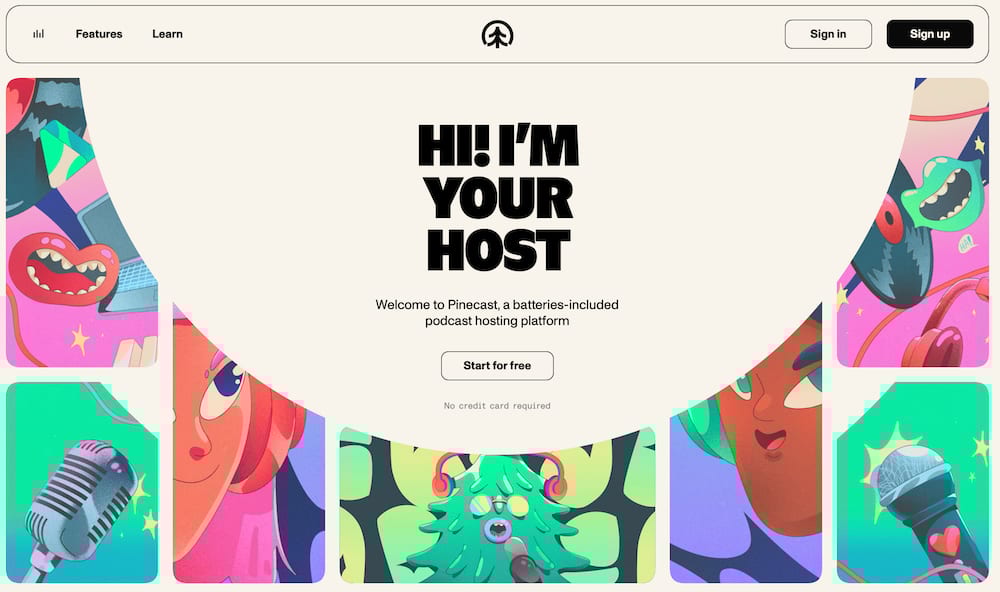Click the green lips and headphones illustration

pos(913,222)
